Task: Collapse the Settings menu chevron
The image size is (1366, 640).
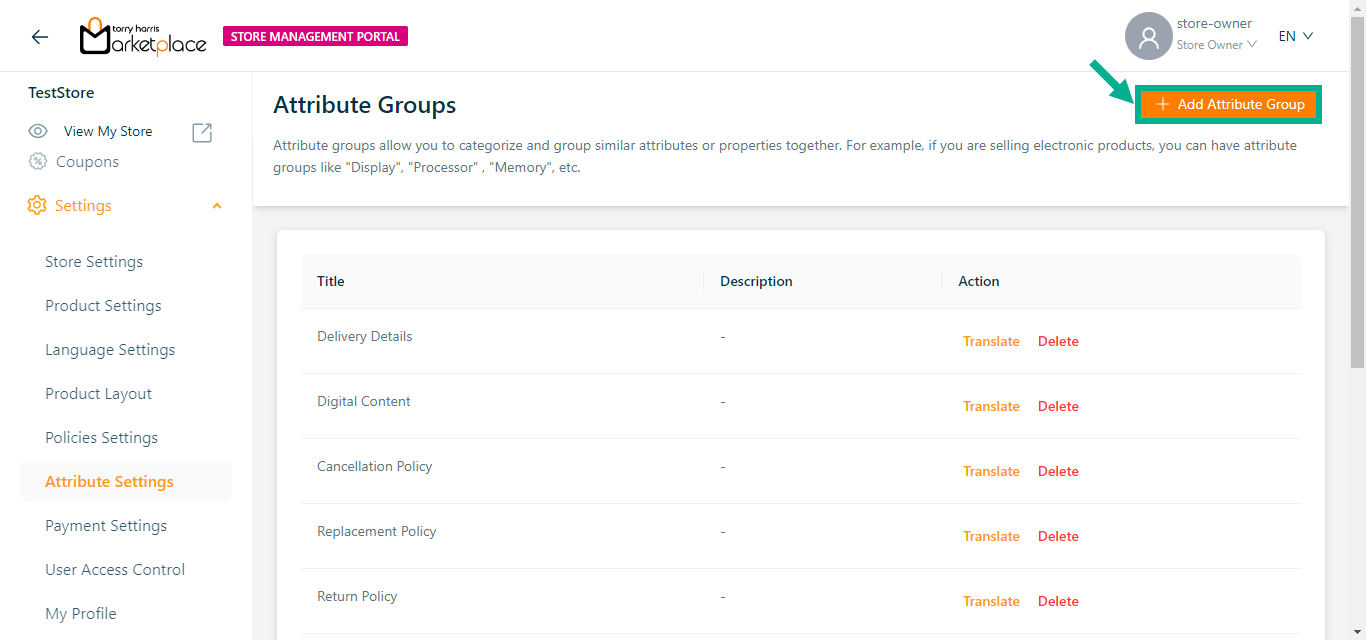Action: [217, 206]
